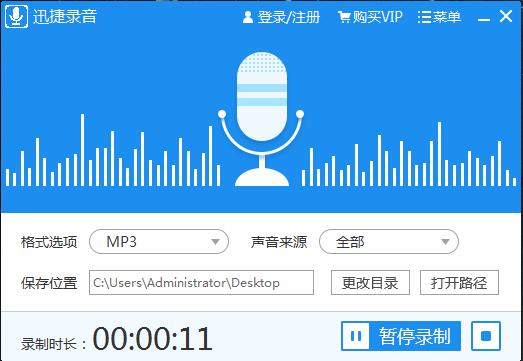This screenshot has height=361, width=523.
Task: Click the user profile icon beside 登录/注册
Action: click(248, 17)
